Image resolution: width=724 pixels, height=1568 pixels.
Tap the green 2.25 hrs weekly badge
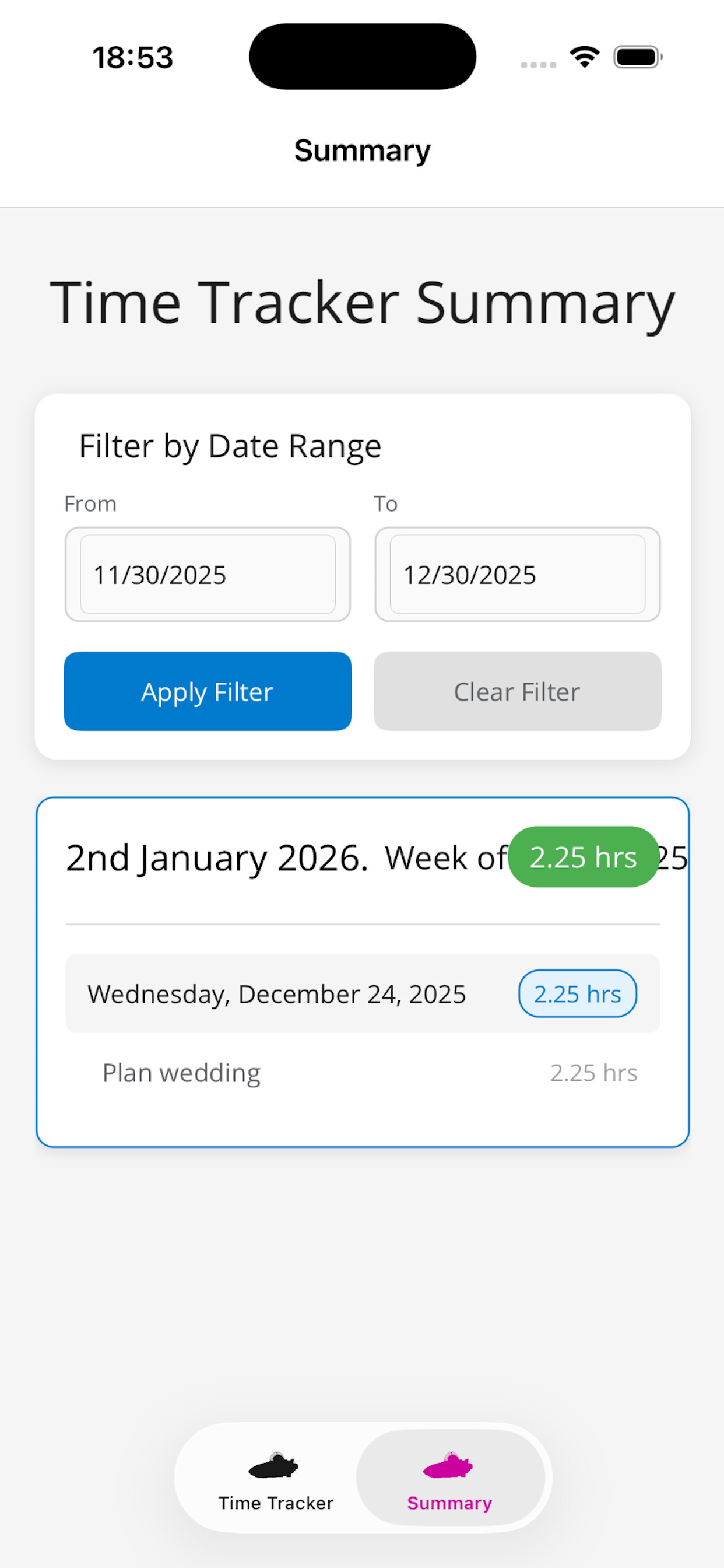[584, 856]
